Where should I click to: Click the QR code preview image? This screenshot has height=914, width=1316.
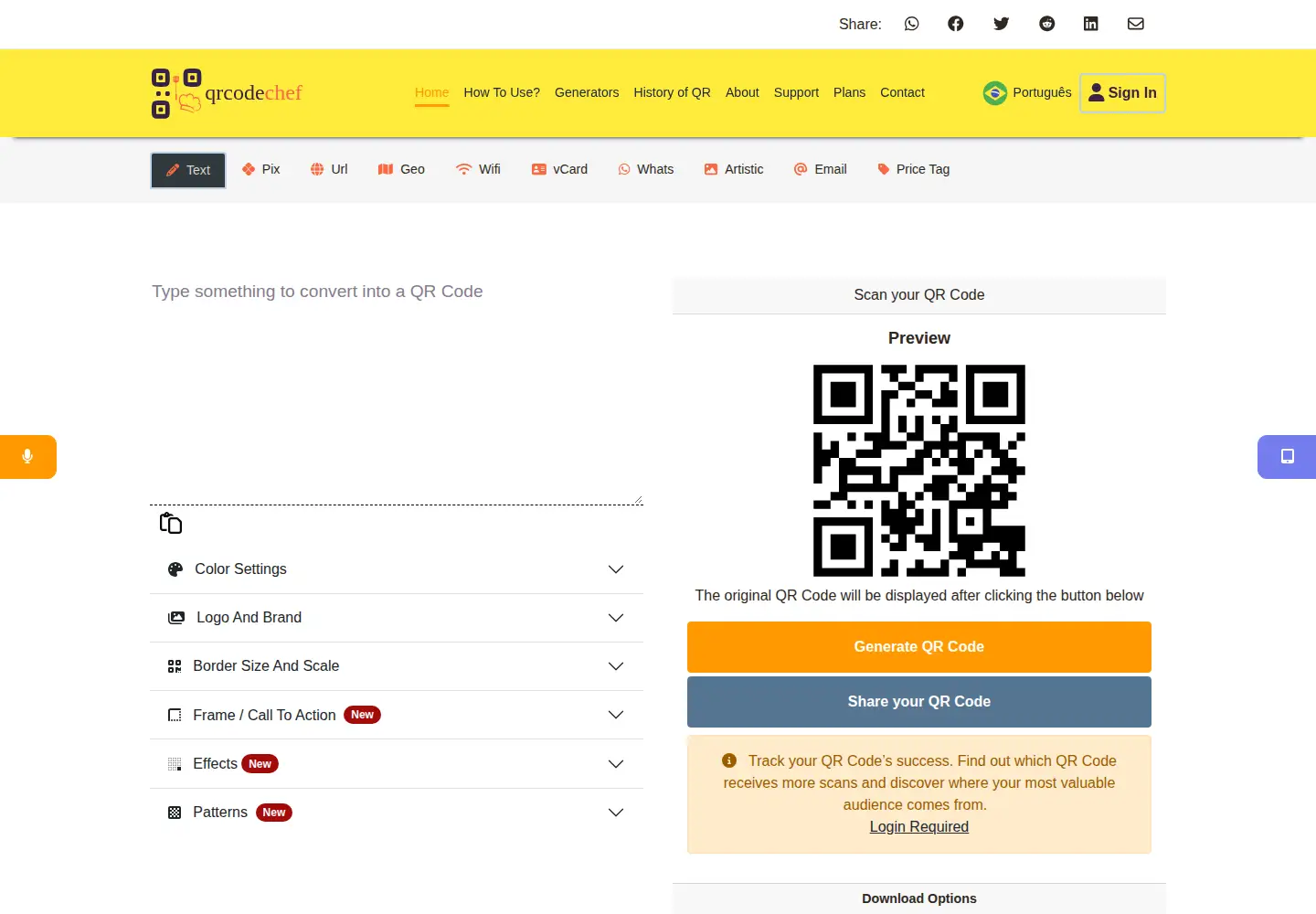click(919, 471)
